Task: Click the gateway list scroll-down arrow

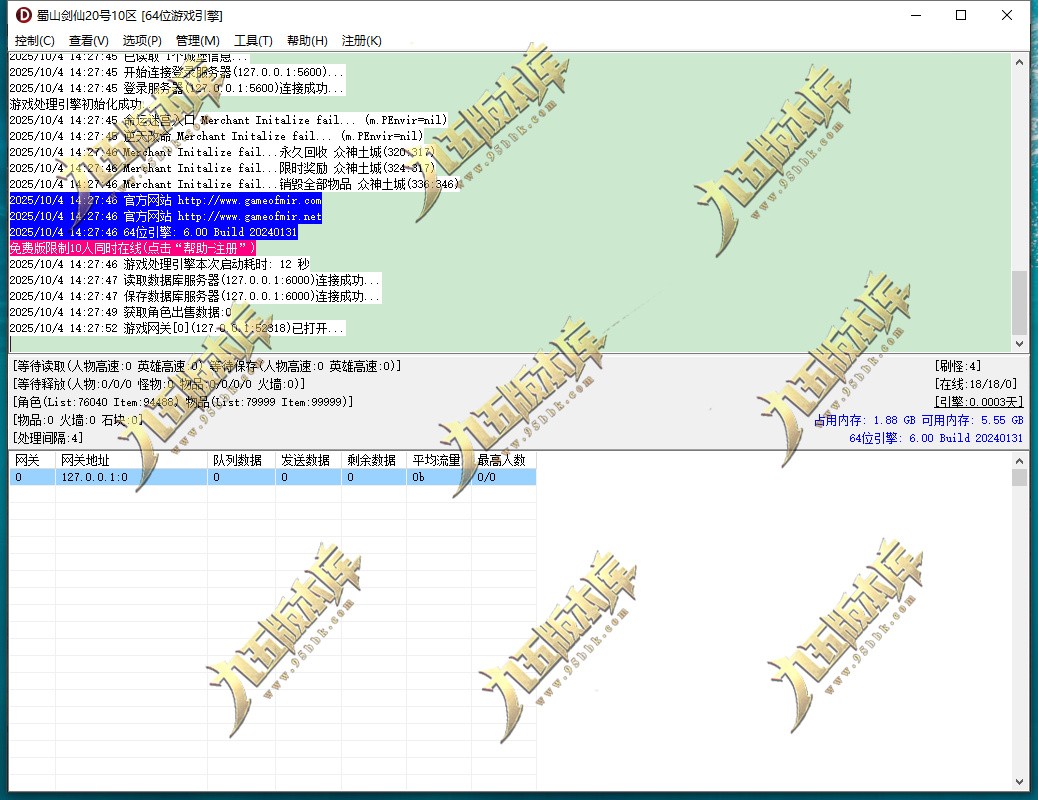Action: click(1019, 782)
